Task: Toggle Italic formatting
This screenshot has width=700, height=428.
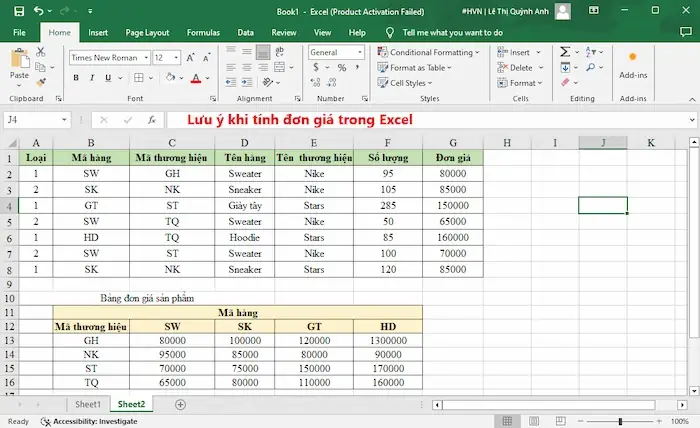Action: point(92,78)
